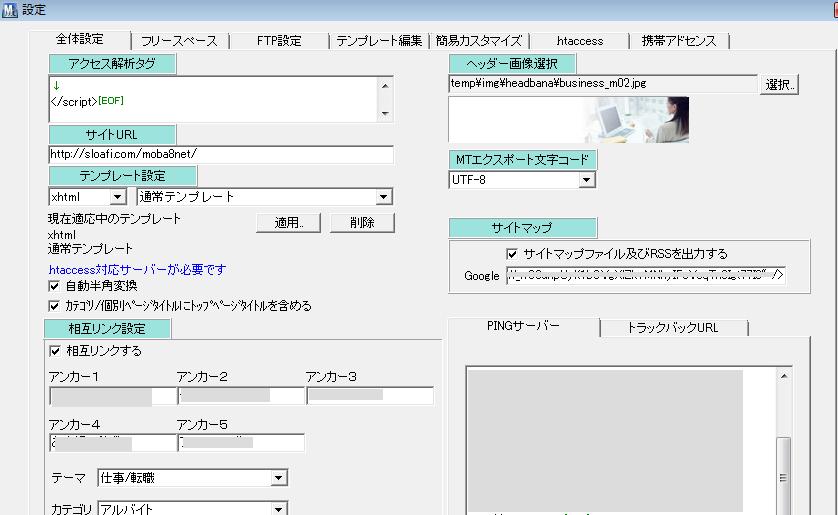Switch to the 全体設定 tab
This screenshot has width=838, height=515.
[80, 39]
